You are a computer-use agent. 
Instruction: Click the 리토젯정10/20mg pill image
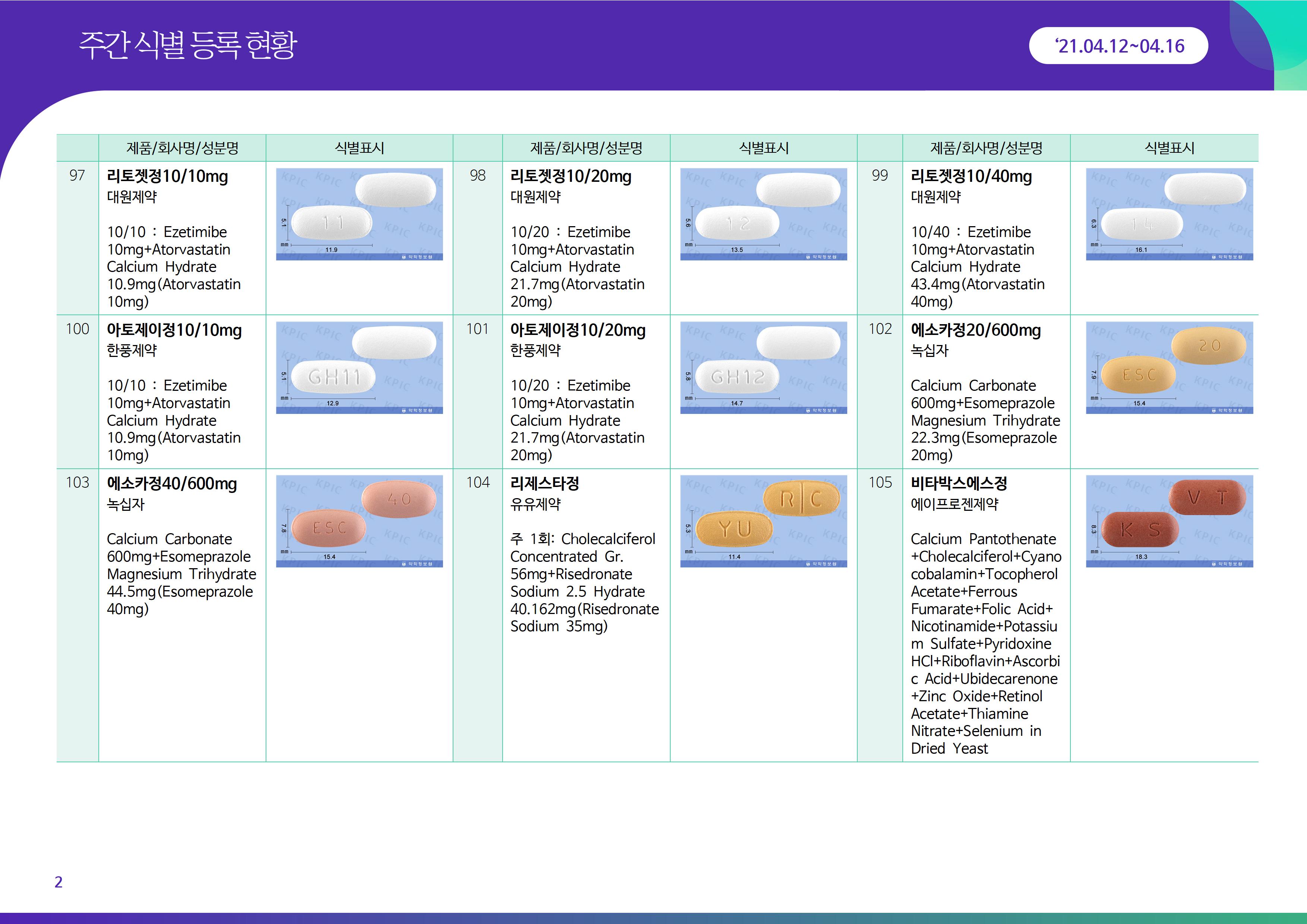[x=763, y=214]
